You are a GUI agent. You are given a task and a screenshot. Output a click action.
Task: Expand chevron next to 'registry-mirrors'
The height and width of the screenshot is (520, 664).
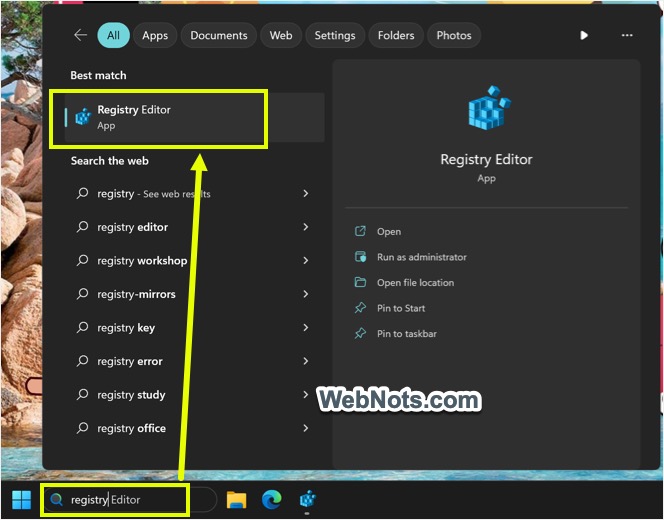pyautogui.click(x=306, y=294)
